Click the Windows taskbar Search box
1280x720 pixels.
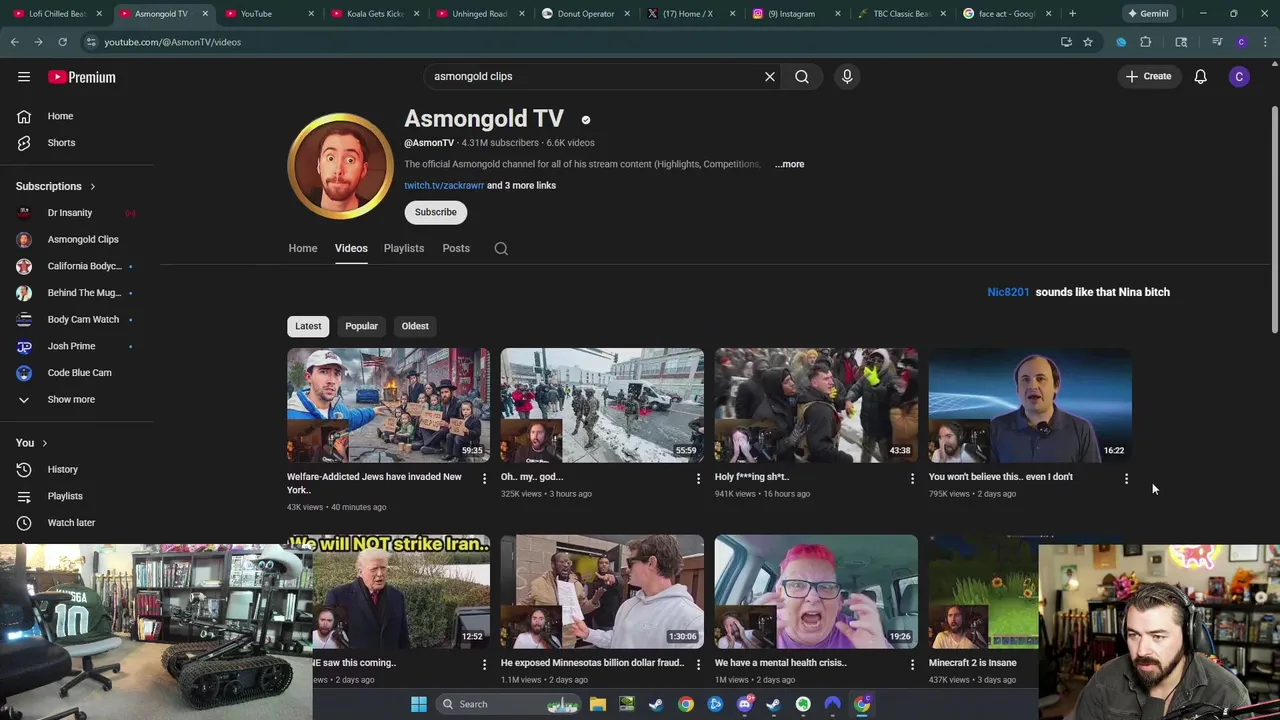point(510,704)
